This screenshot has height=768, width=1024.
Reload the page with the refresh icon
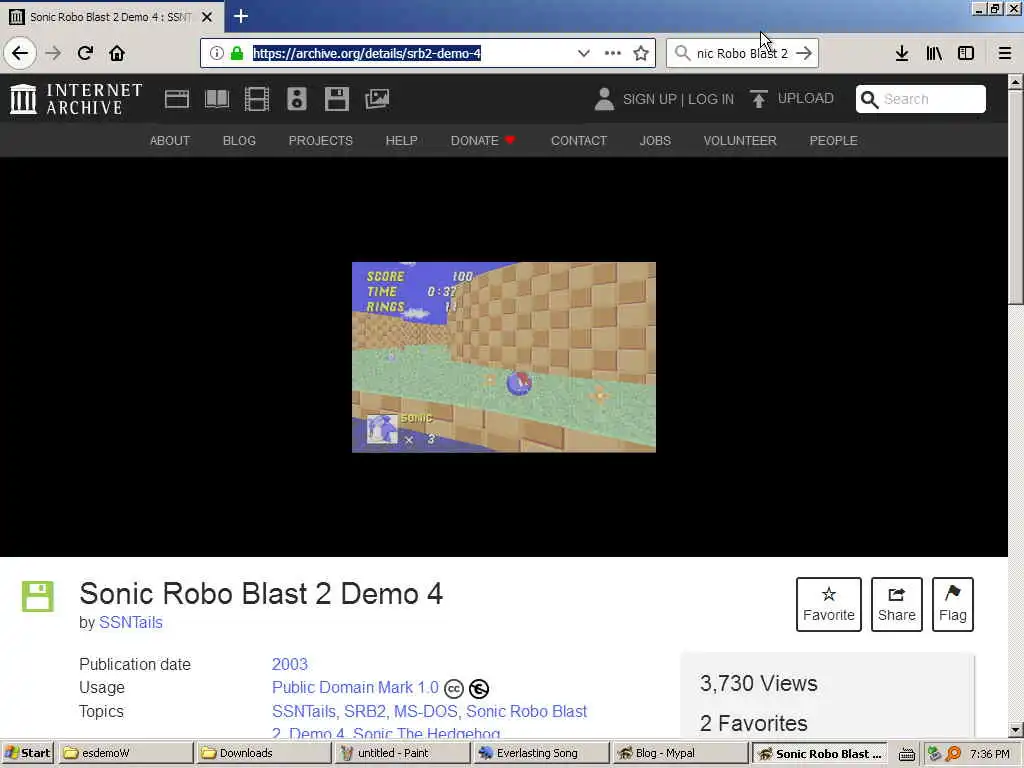pyautogui.click(x=85, y=53)
